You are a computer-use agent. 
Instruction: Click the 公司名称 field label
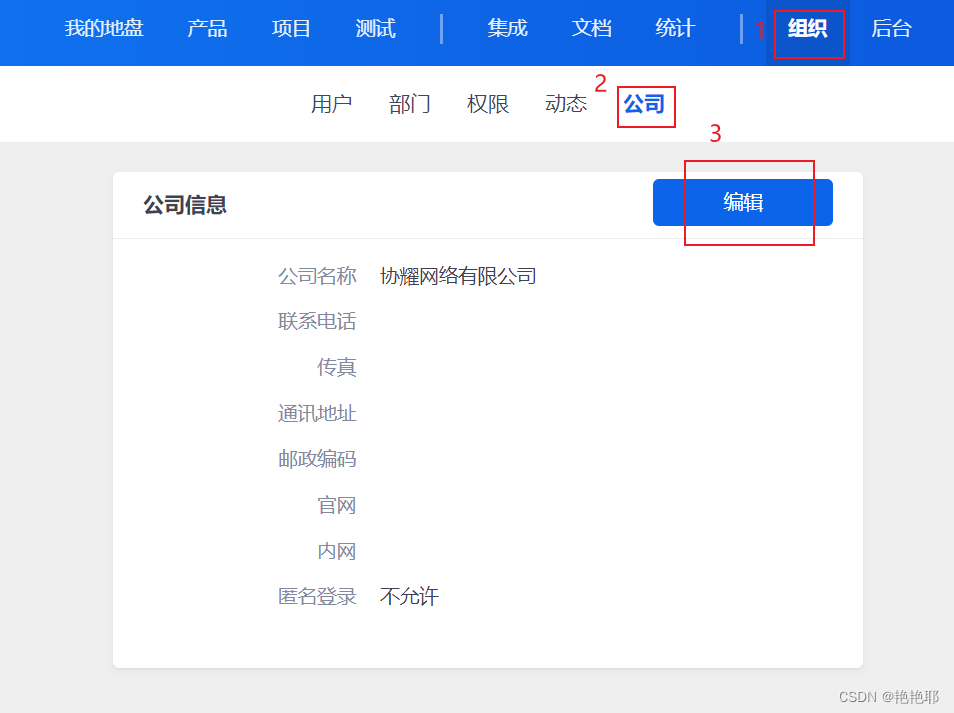tap(317, 276)
